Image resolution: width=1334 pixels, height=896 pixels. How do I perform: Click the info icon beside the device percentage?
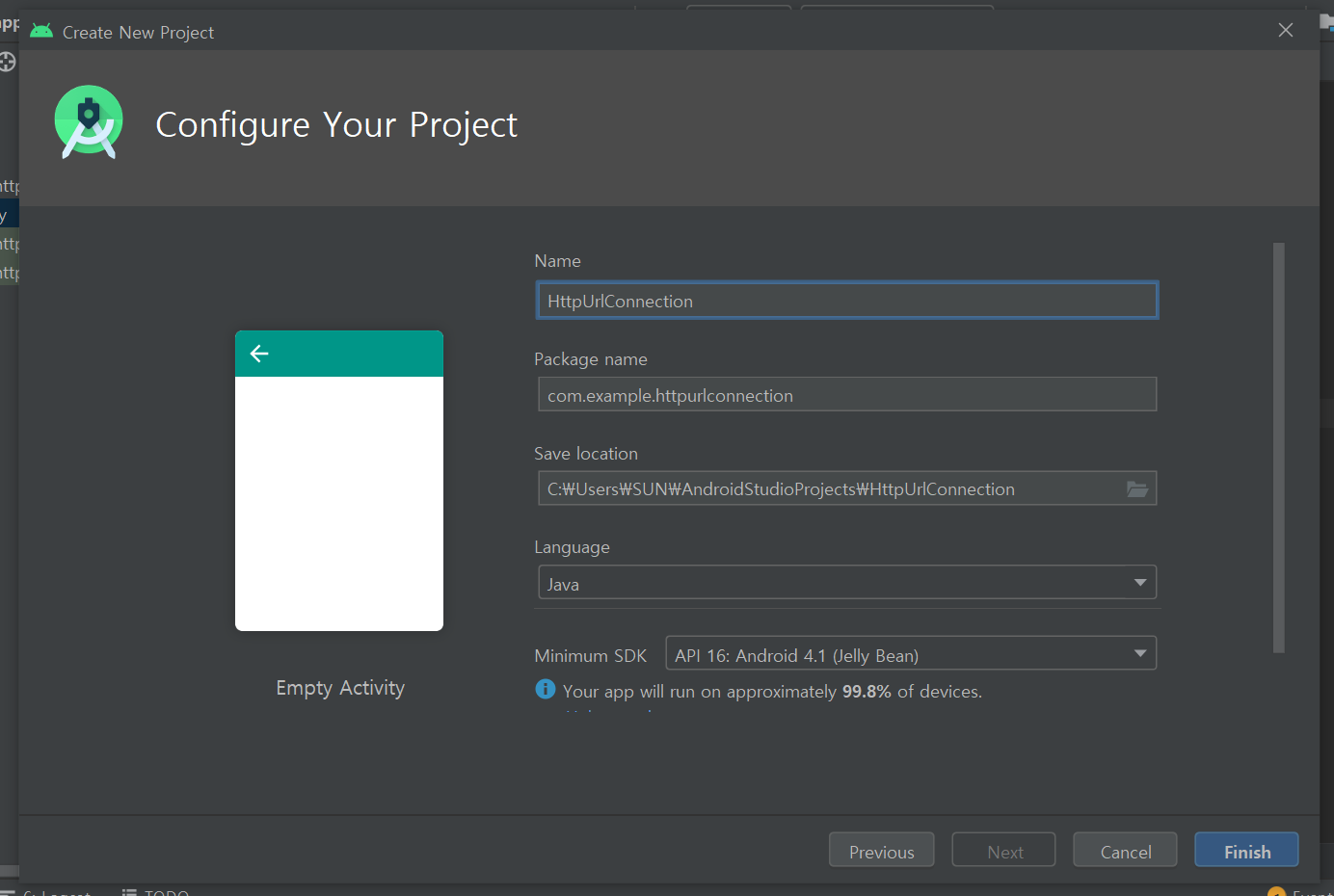546,690
